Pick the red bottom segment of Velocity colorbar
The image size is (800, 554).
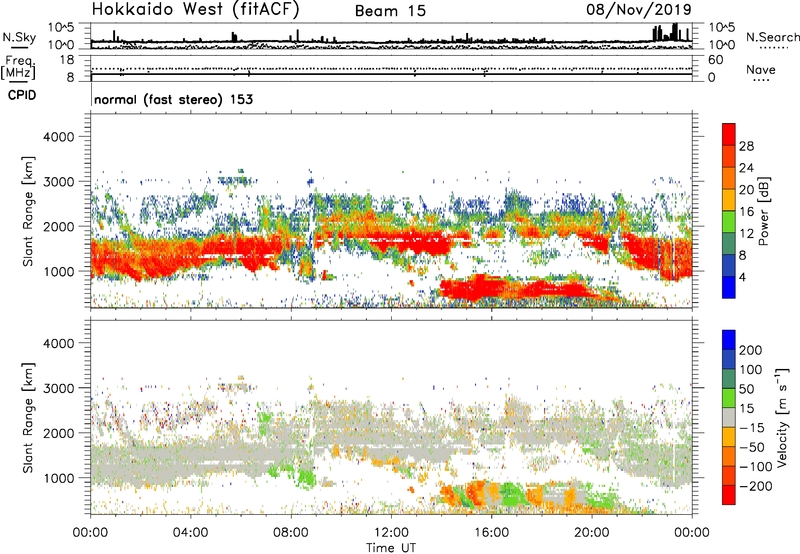[729, 495]
